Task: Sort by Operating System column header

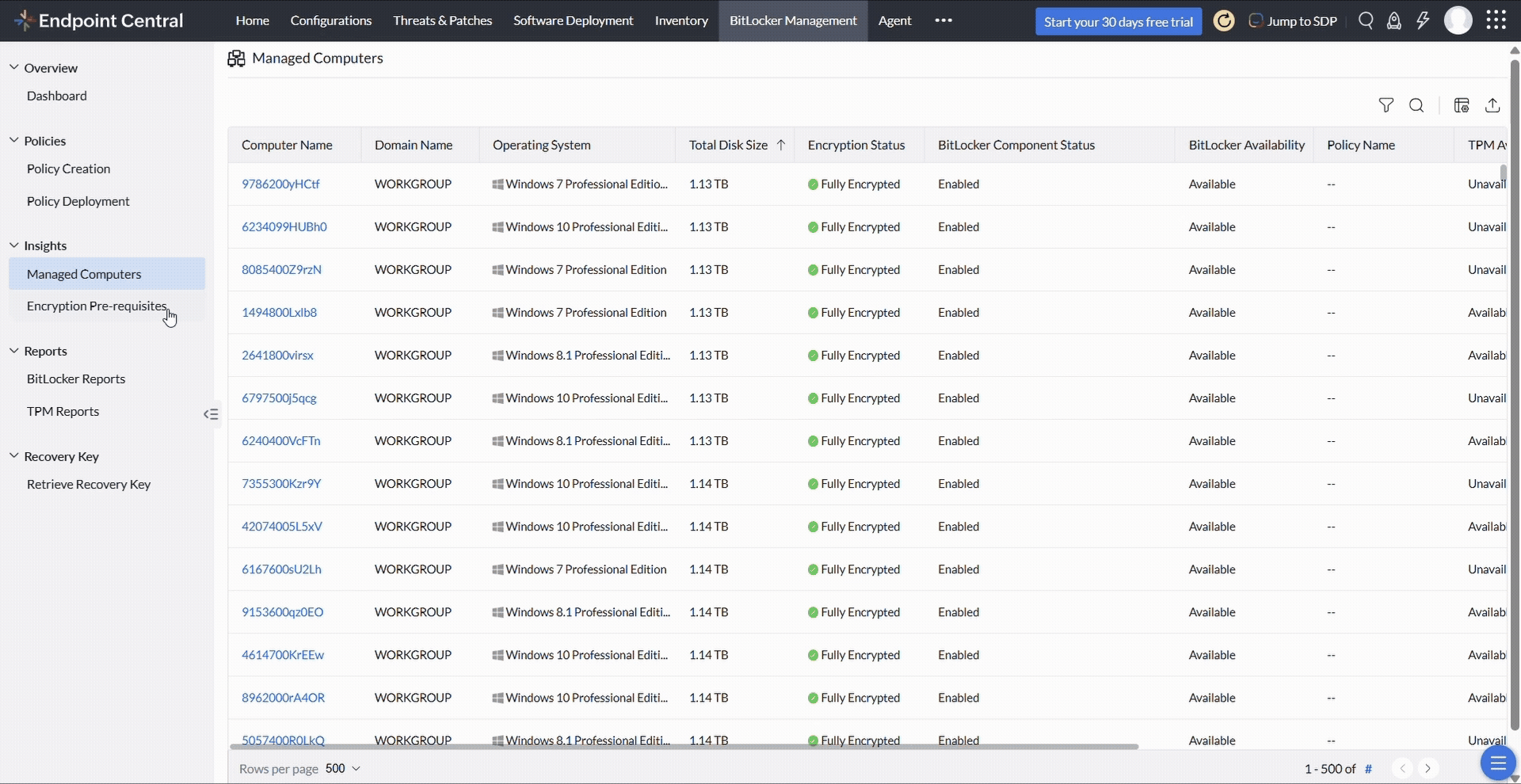Action: tap(542, 145)
